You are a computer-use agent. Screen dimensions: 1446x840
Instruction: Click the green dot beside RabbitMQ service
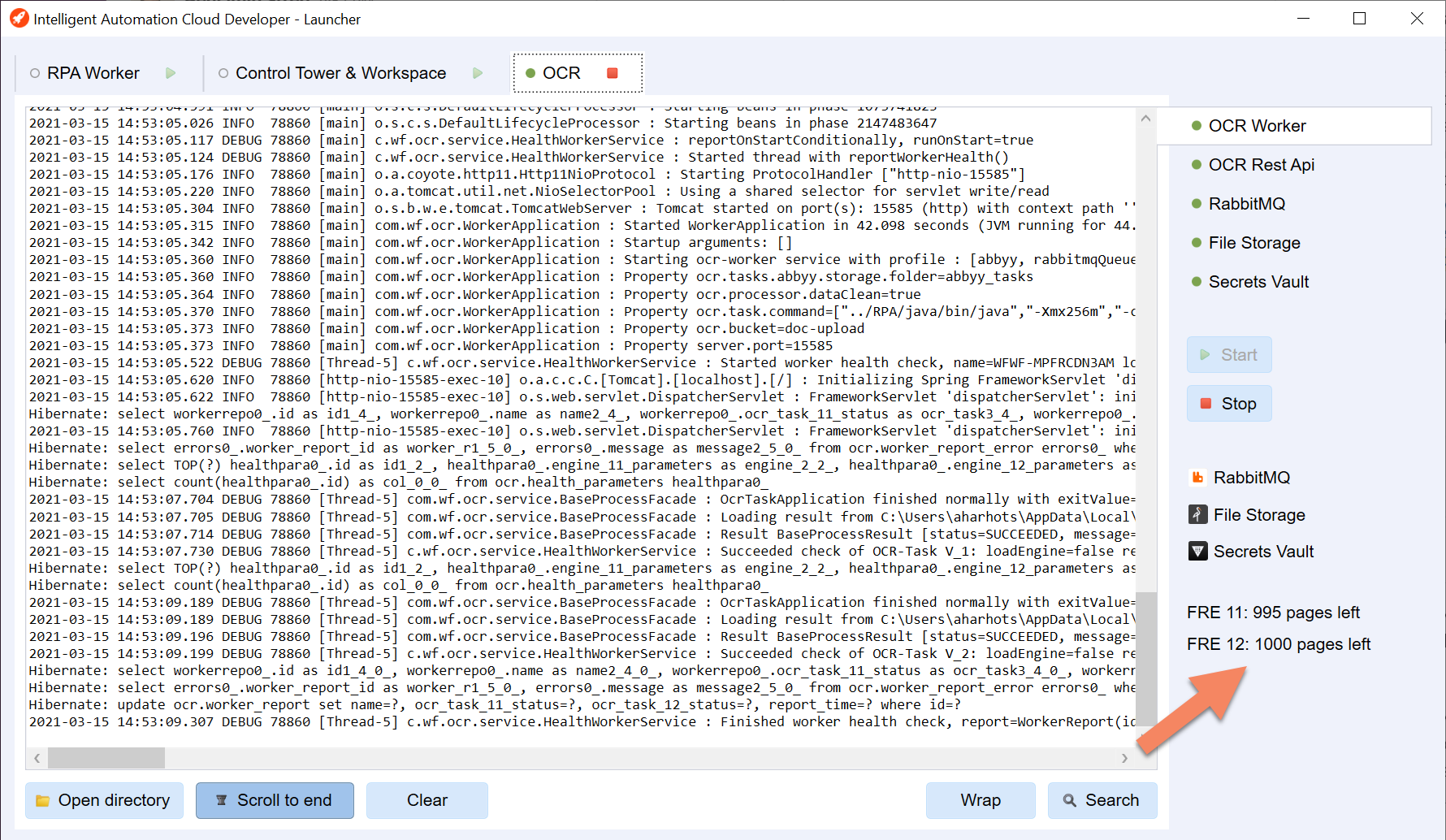tap(1196, 204)
